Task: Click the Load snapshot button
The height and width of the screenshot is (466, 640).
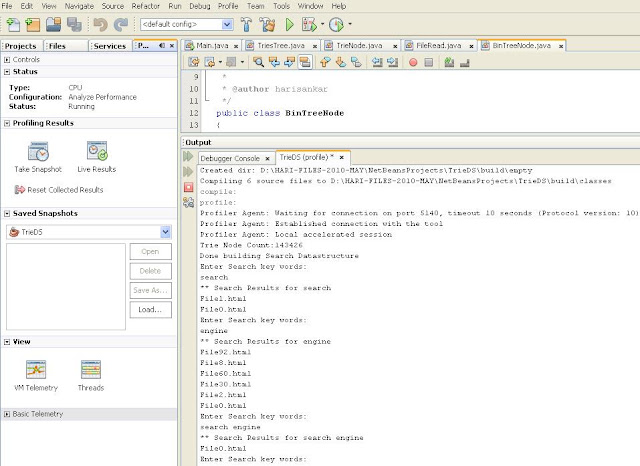Action: point(151,309)
